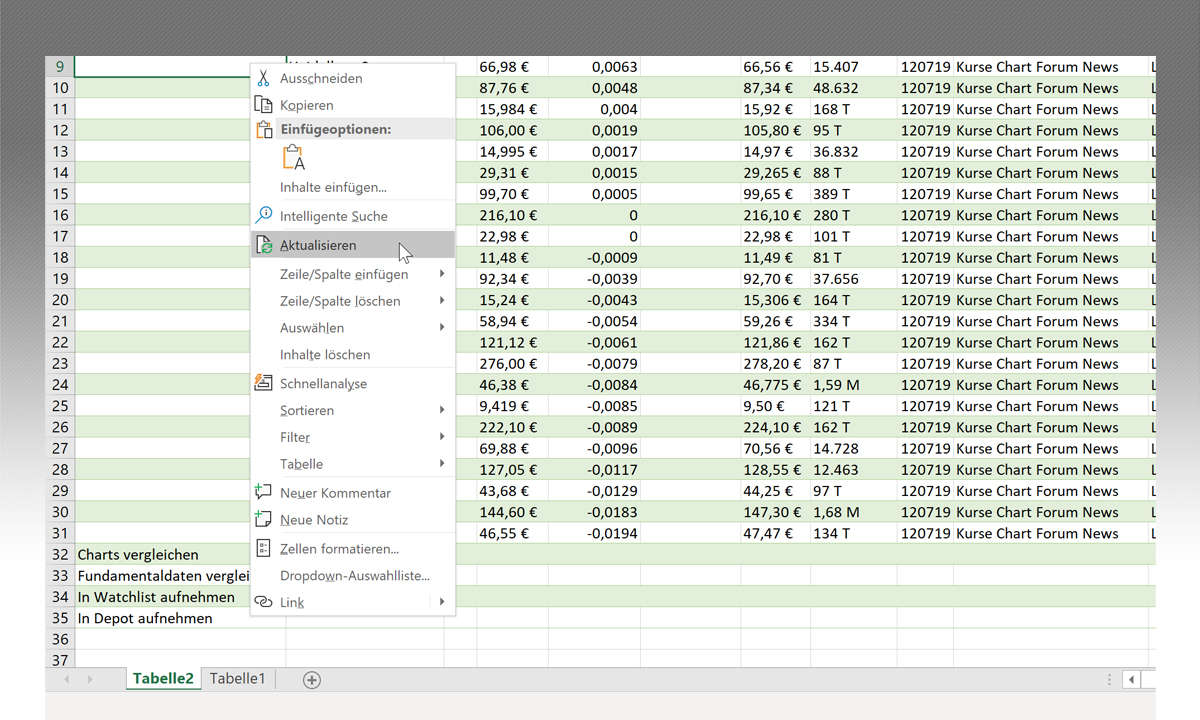The width and height of the screenshot is (1200, 720).
Task: Select Schnellanalyse menu entry
Action: pyautogui.click(x=353, y=383)
